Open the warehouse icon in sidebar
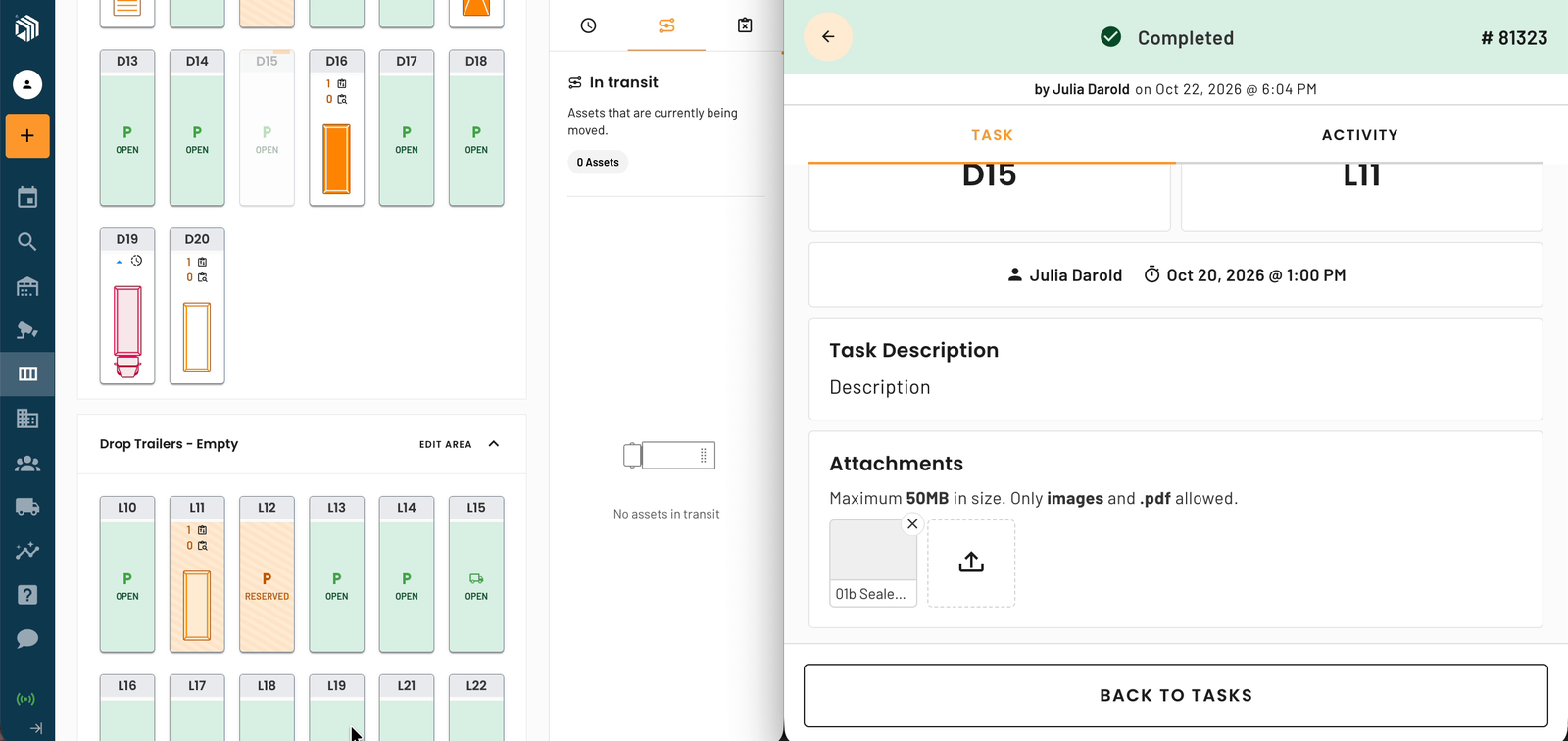This screenshot has height=741, width=1568. 27,286
